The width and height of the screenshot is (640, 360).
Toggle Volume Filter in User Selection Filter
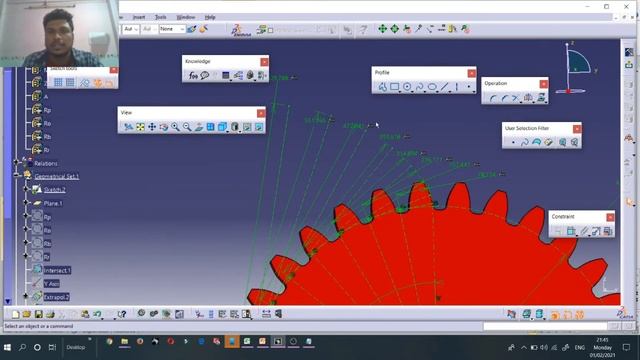tap(548, 142)
